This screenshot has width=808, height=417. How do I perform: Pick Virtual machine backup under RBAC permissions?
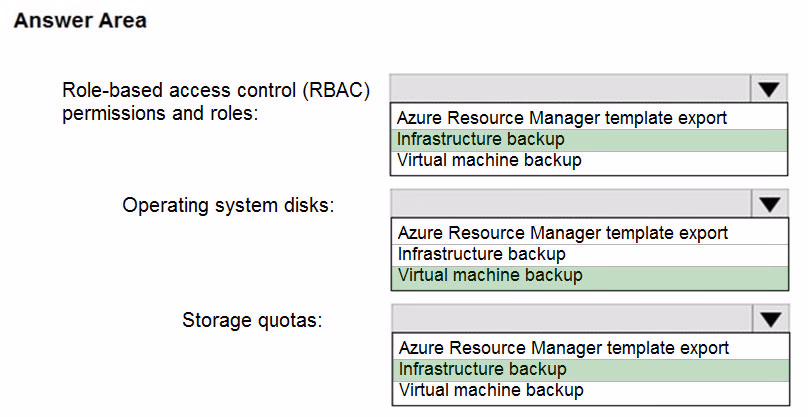click(x=588, y=161)
